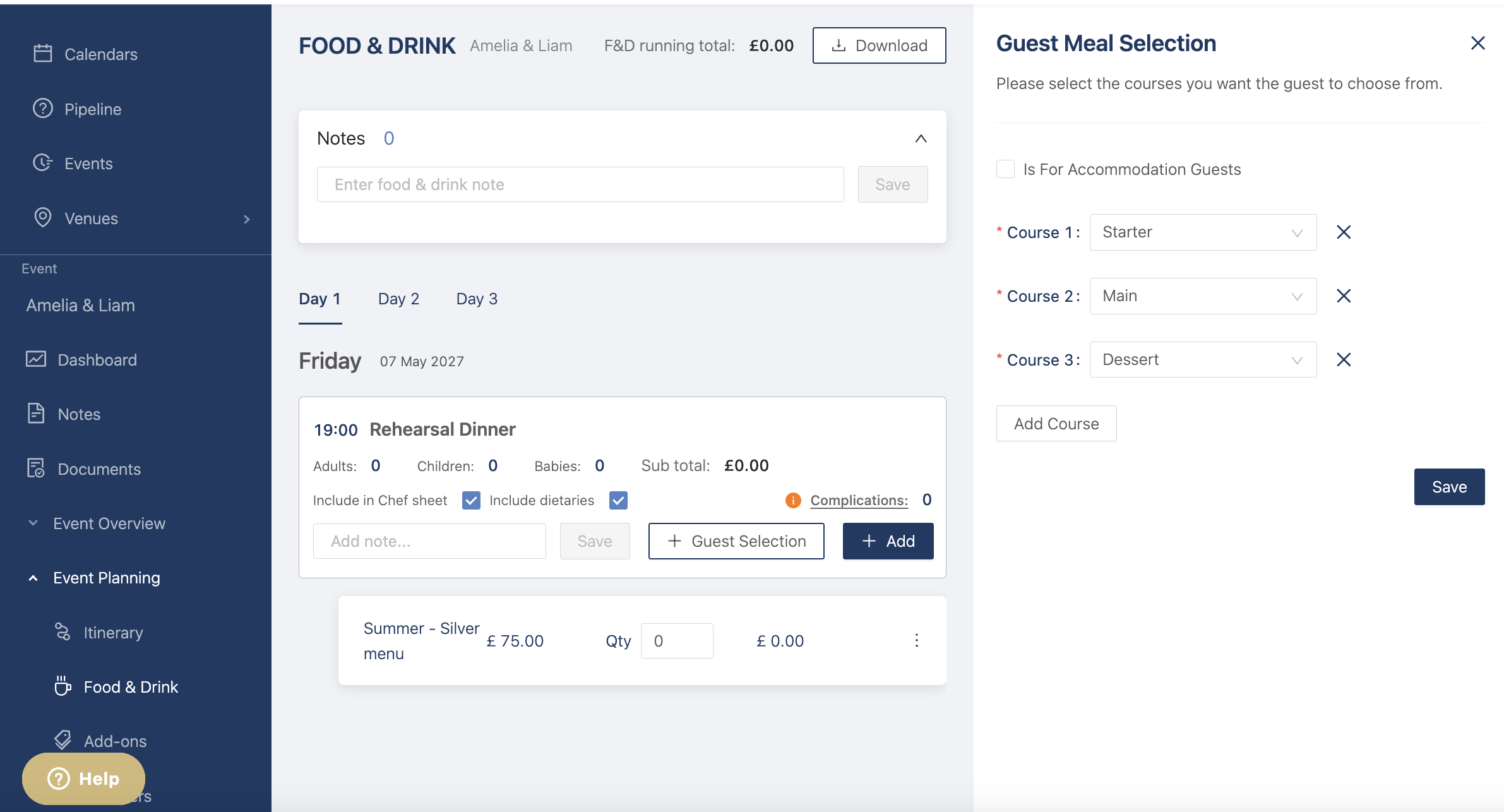Image resolution: width=1504 pixels, height=812 pixels.
Task: Remove Course 1 with its X icon
Action: [x=1344, y=232]
